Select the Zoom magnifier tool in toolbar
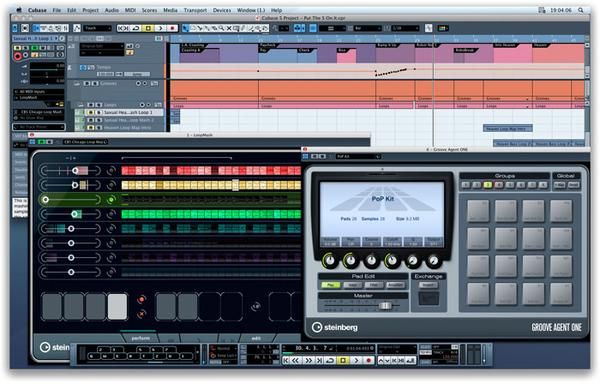The image size is (600, 384). [222, 28]
